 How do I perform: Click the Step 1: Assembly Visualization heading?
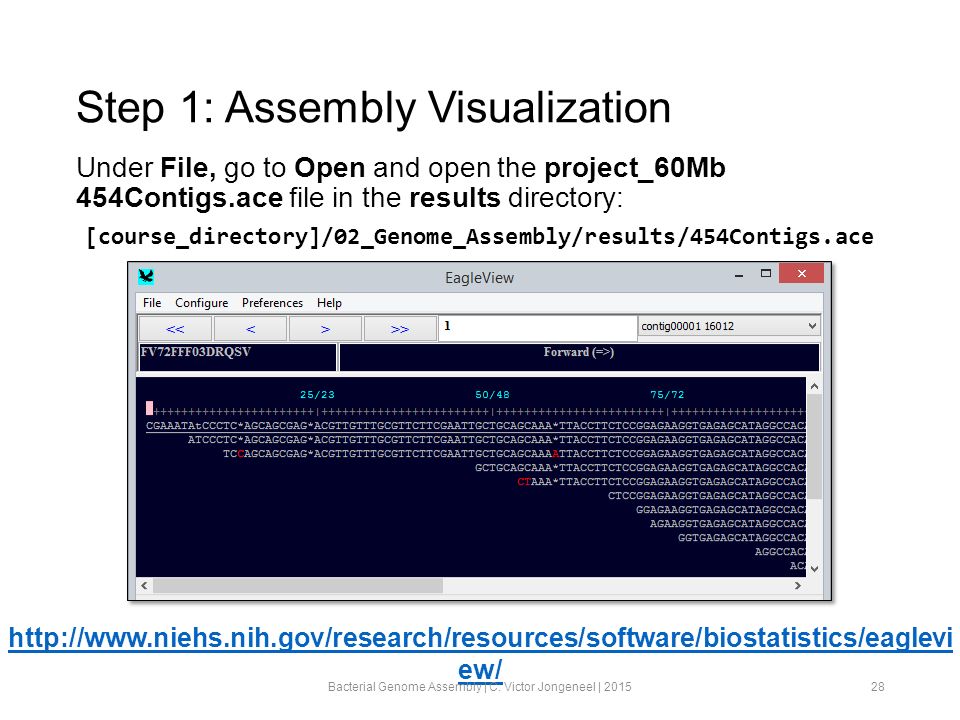pyautogui.click(x=373, y=108)
